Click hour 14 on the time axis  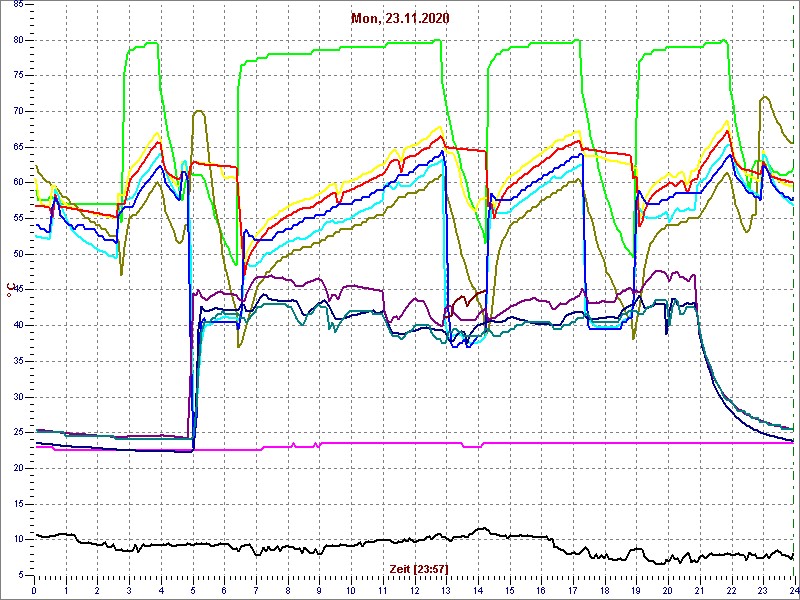477,590
